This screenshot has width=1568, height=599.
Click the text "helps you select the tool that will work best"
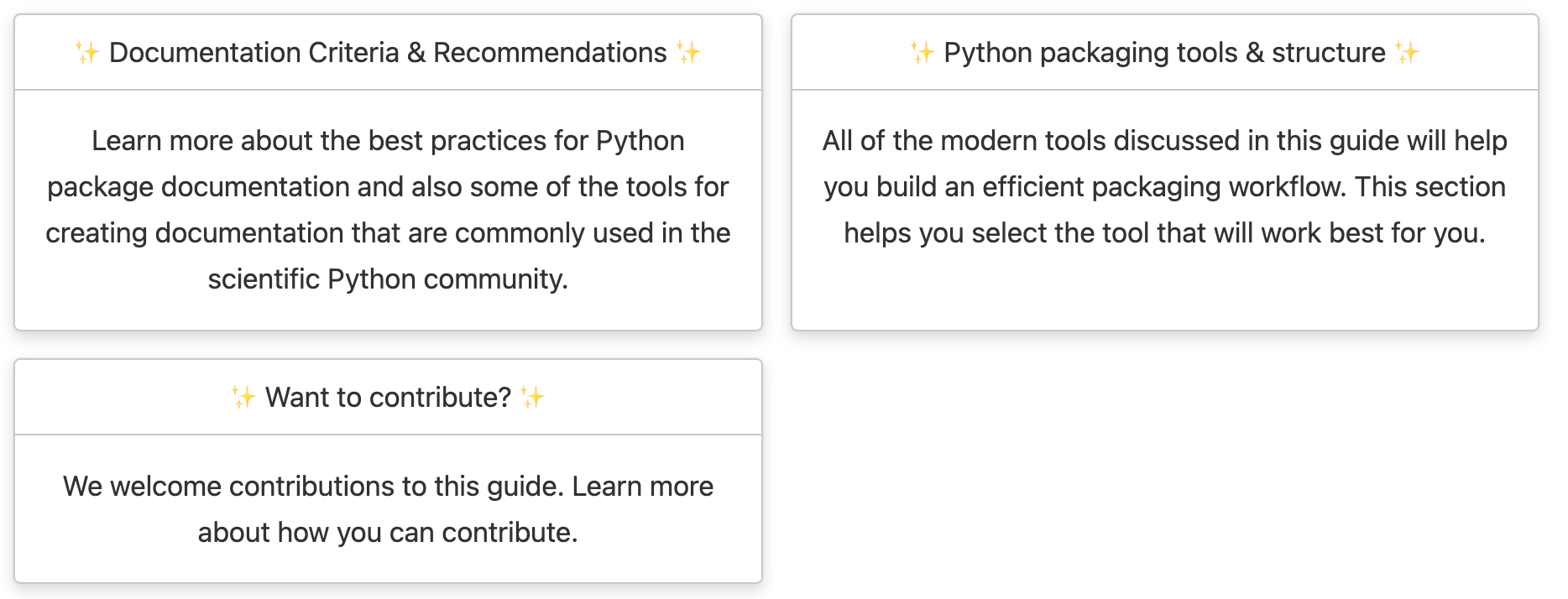click(1114, 233)
